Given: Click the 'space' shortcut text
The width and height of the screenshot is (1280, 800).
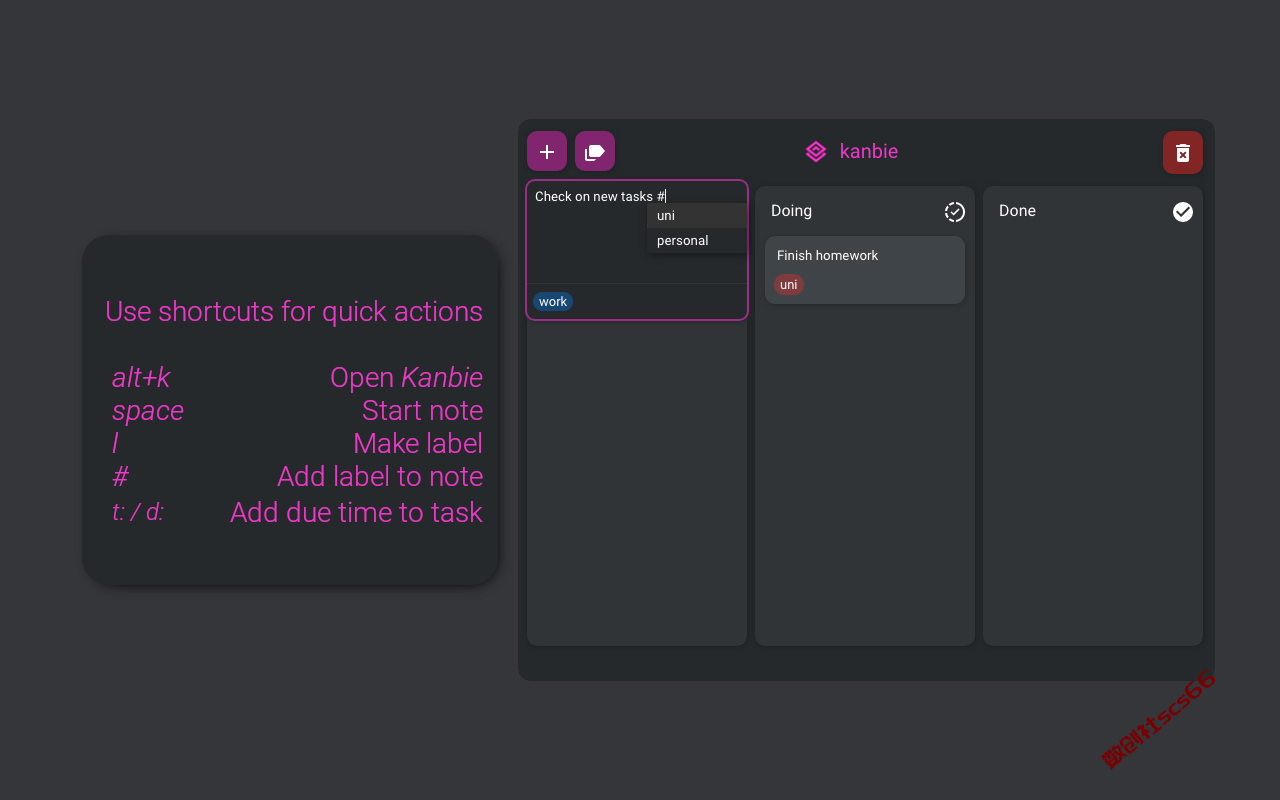Looking at the screenshot, I should tap(148, 412).
